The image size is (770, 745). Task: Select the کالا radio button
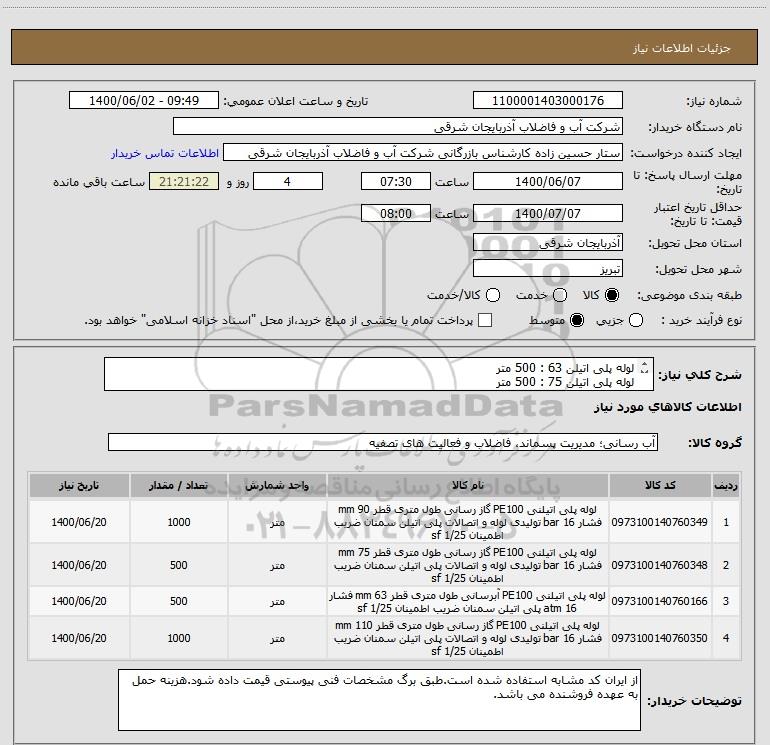(x=612, y=295)
